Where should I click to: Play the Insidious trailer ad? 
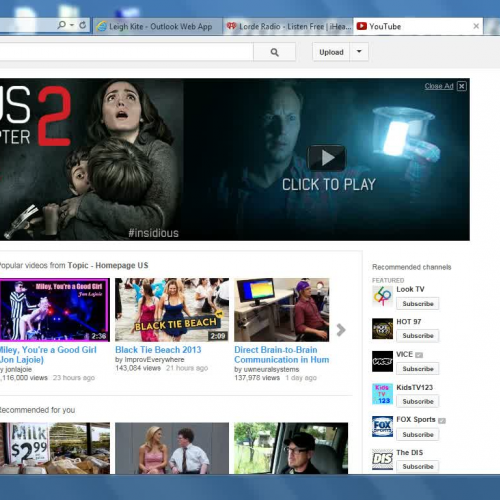pyautogui.click(x=326, y=158)
